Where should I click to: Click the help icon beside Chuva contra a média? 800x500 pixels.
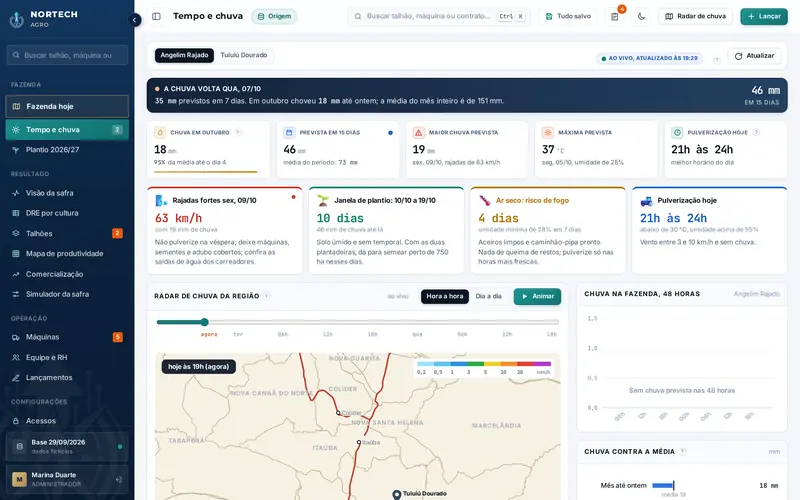click(683, 452)
